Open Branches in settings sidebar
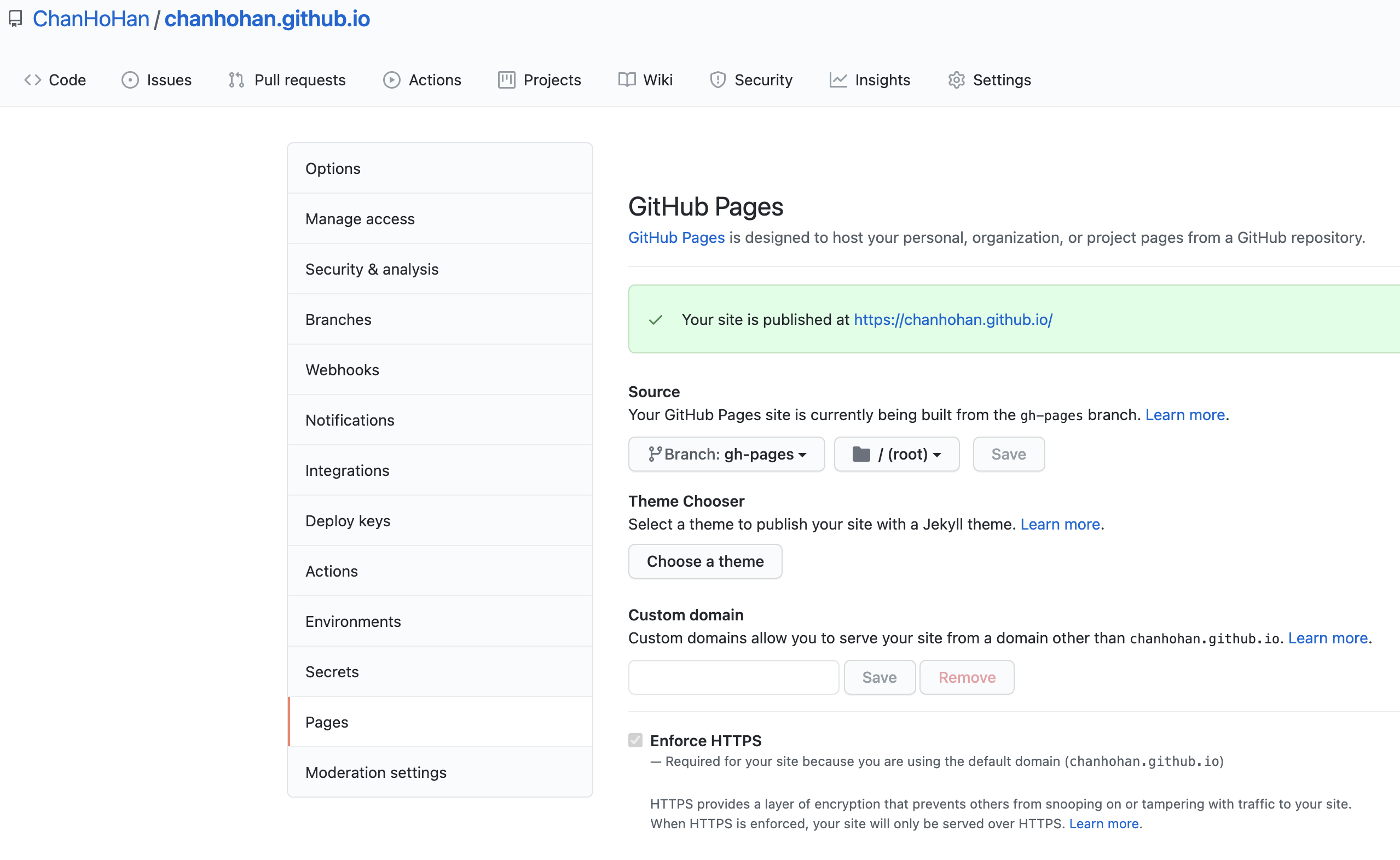 tap(338, 319)
